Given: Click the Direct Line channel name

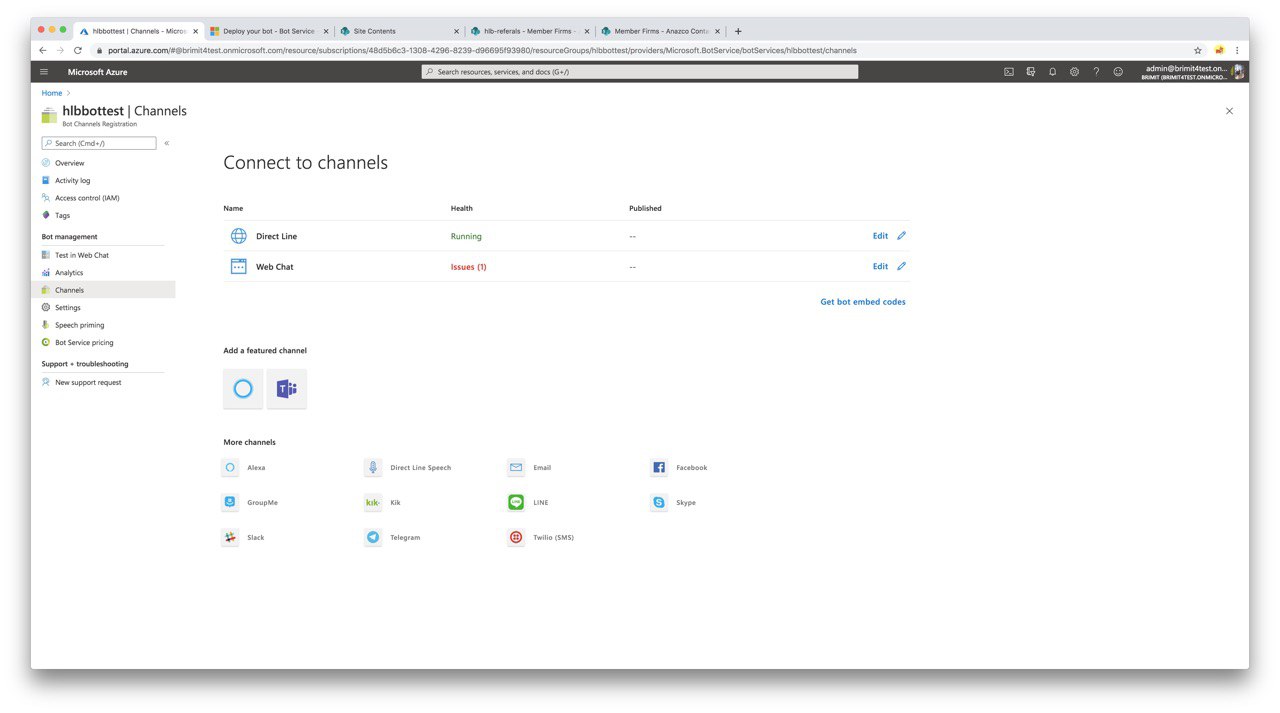Looking at the screenshot, I should click(x=276, y=236).
